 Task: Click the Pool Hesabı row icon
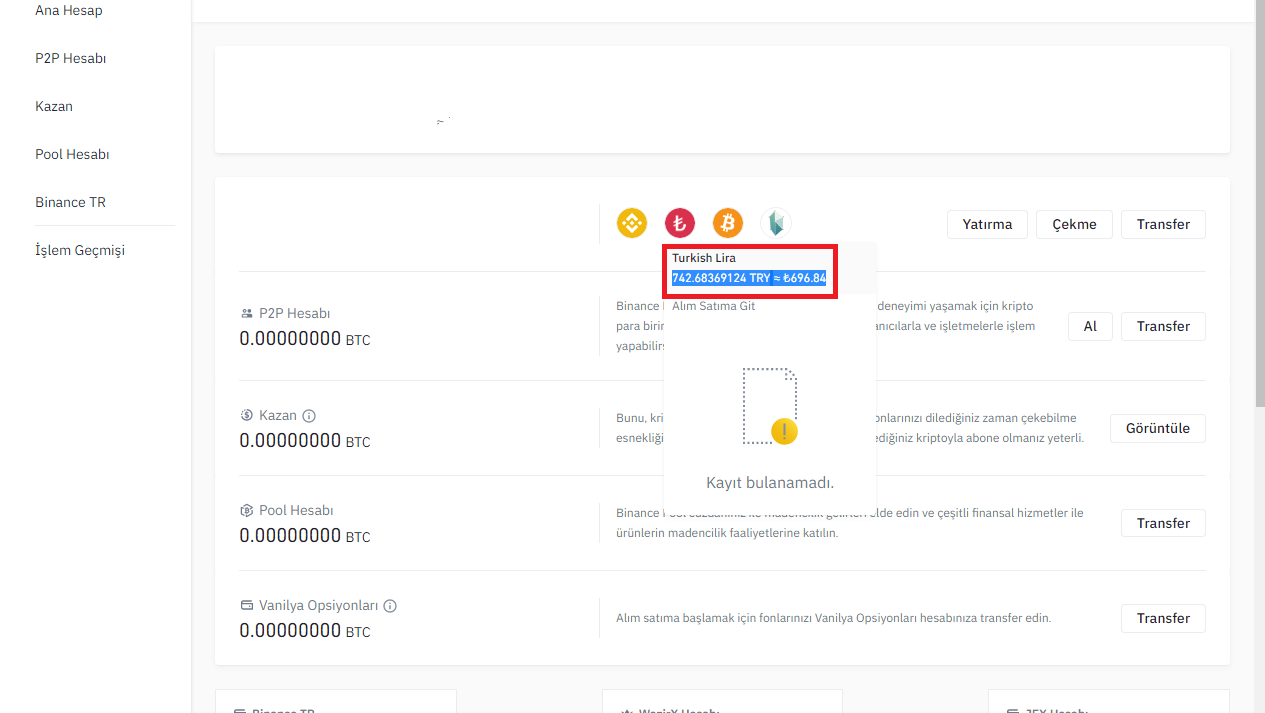pyautogui.click(x=246, y=510)
